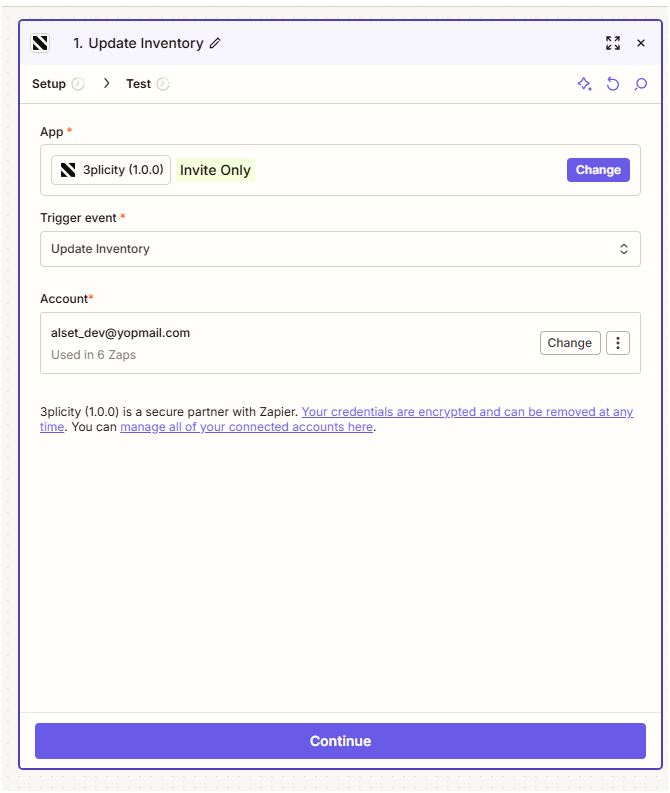Click the Test status clock icon
670x793 pixels.
click(x=163, y=84)
